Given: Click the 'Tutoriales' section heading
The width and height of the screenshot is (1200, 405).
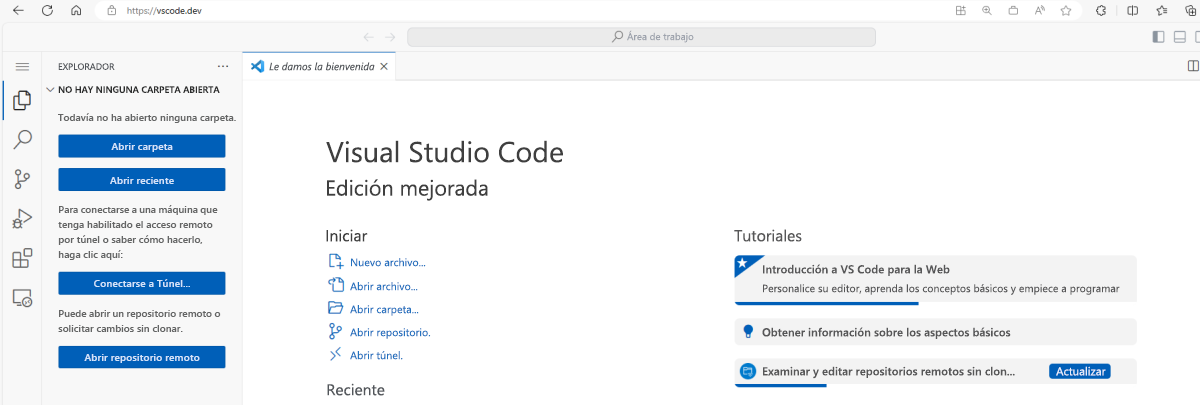Looking at the screenshot, I should pos(768,236).
